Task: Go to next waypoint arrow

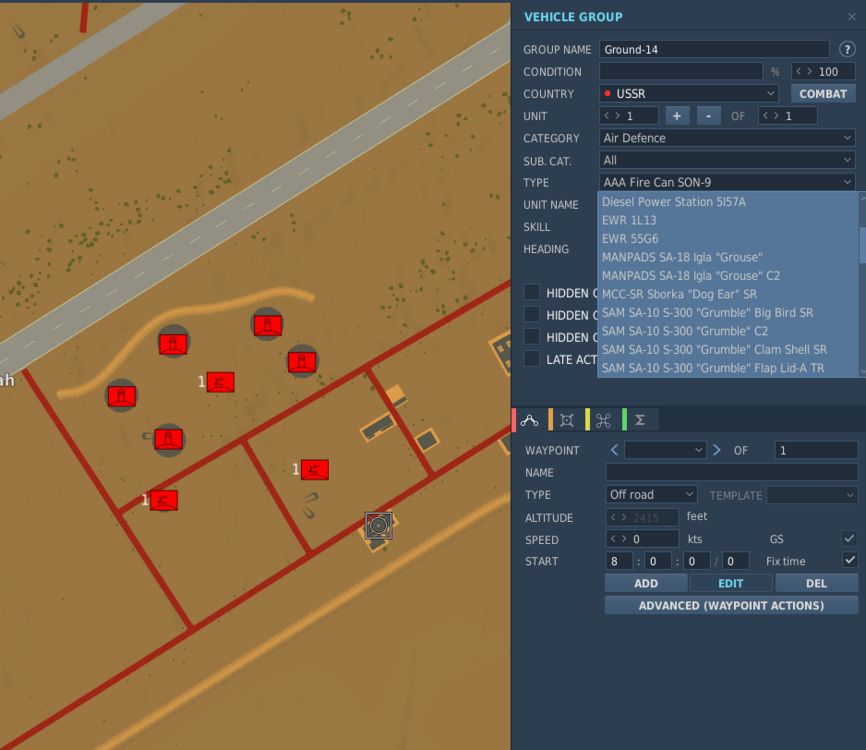Action: tap(716, 450)
